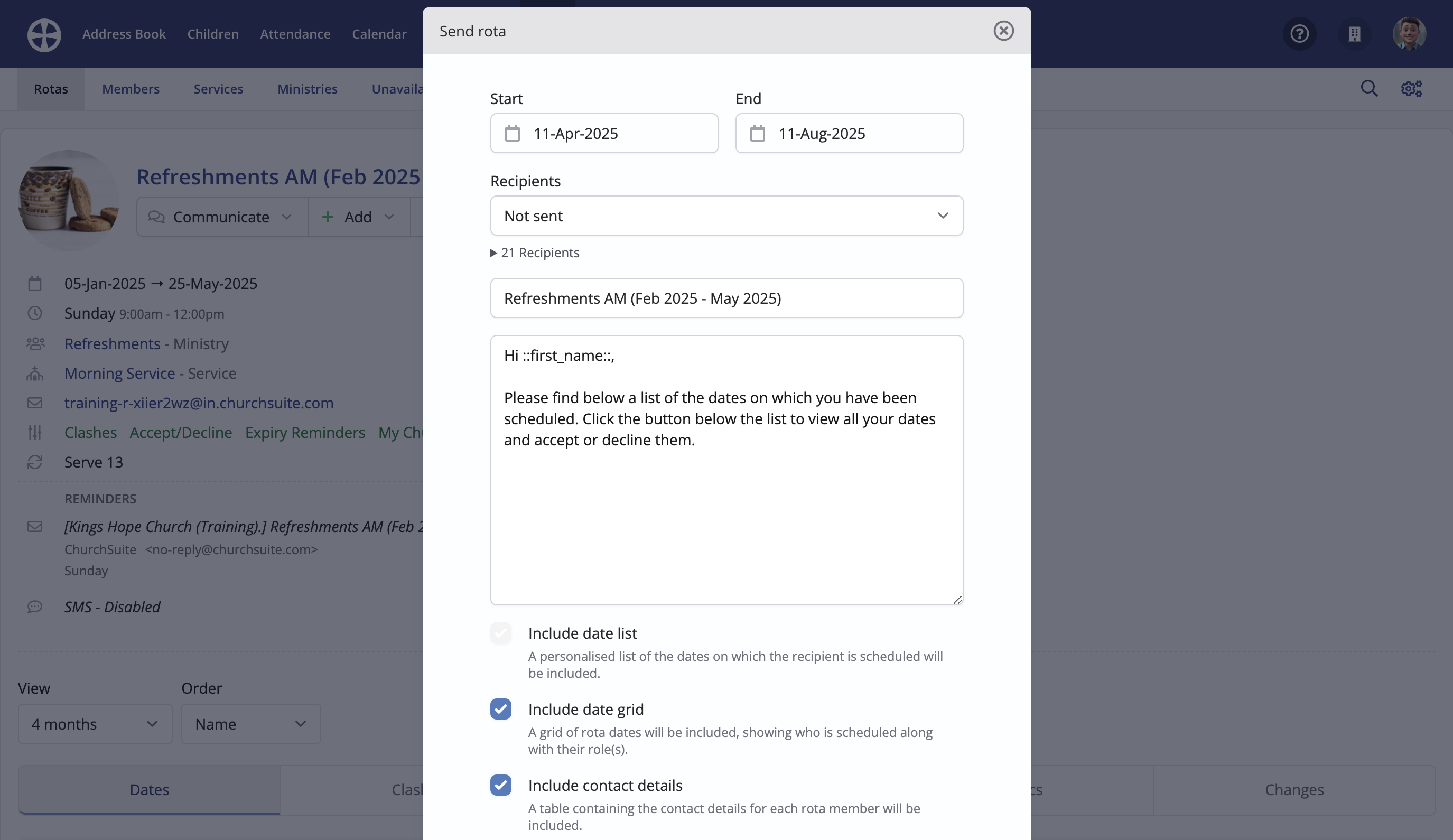Open the Address Book module

point(124,34)
